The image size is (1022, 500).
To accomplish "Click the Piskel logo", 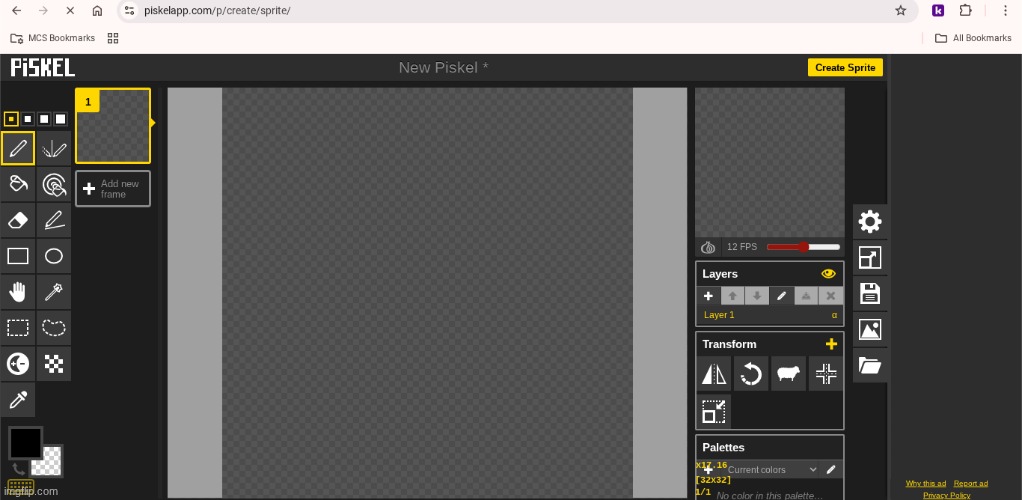I will click(42, 67).
